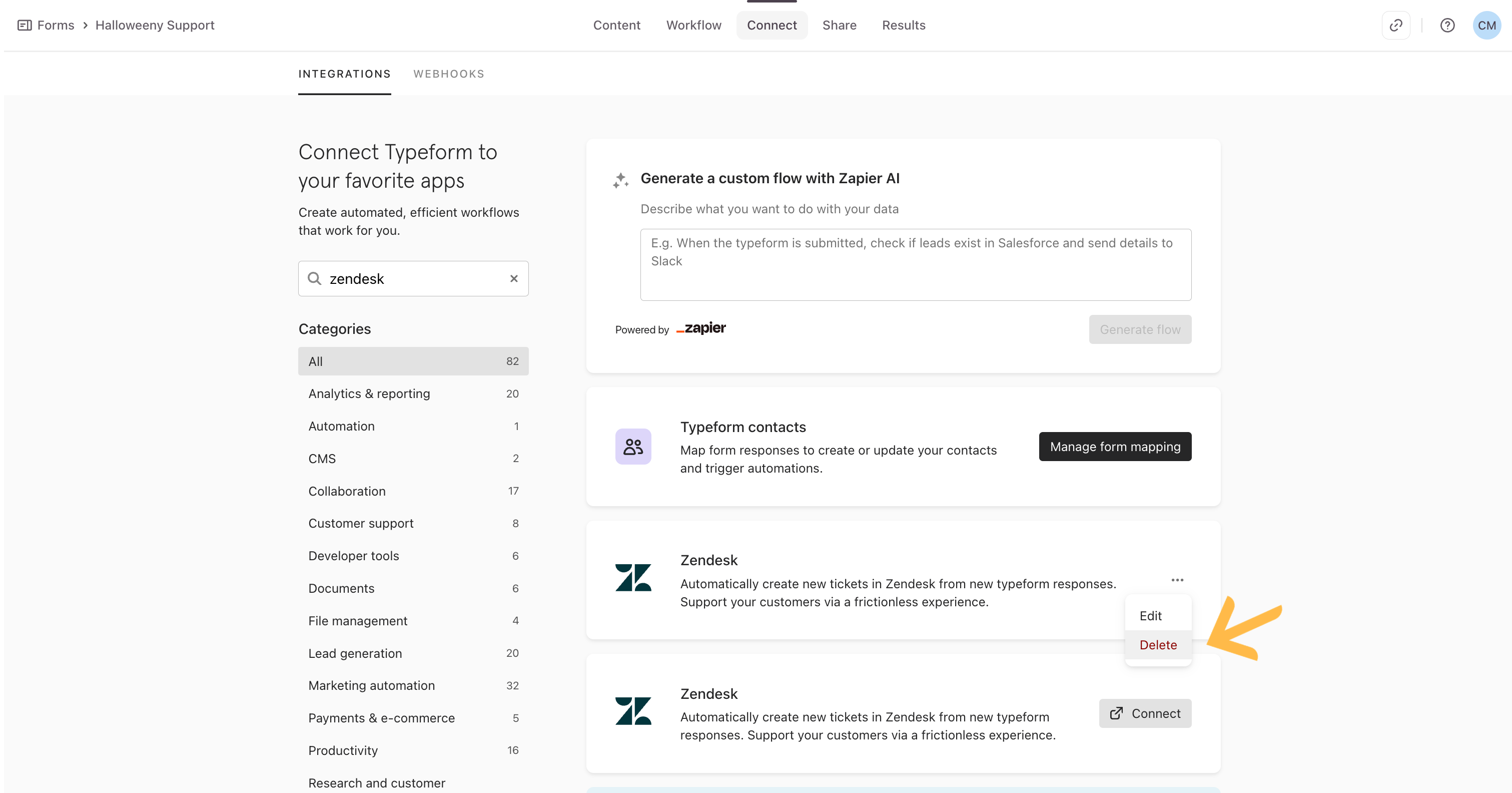This screenshot has height=793, width=1512.
Task: Open the Results tab
Action: [903, 25]
